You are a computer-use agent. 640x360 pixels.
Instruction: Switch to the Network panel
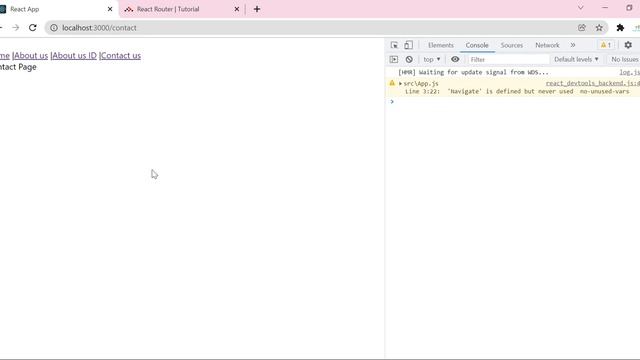click(x=547, y=45)
